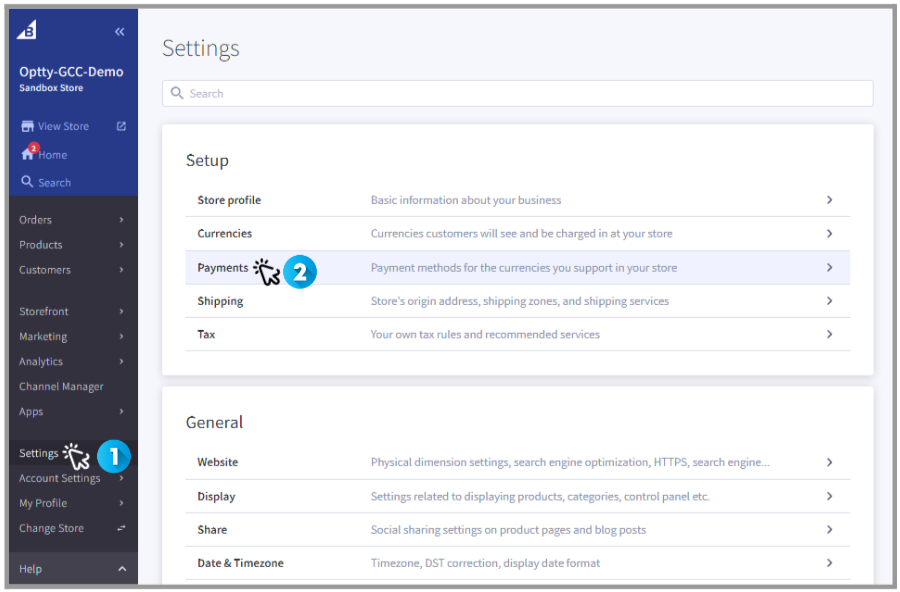Open the Store profile settings
The width and height of the screenshot is (900, 592).
(229, 200)
